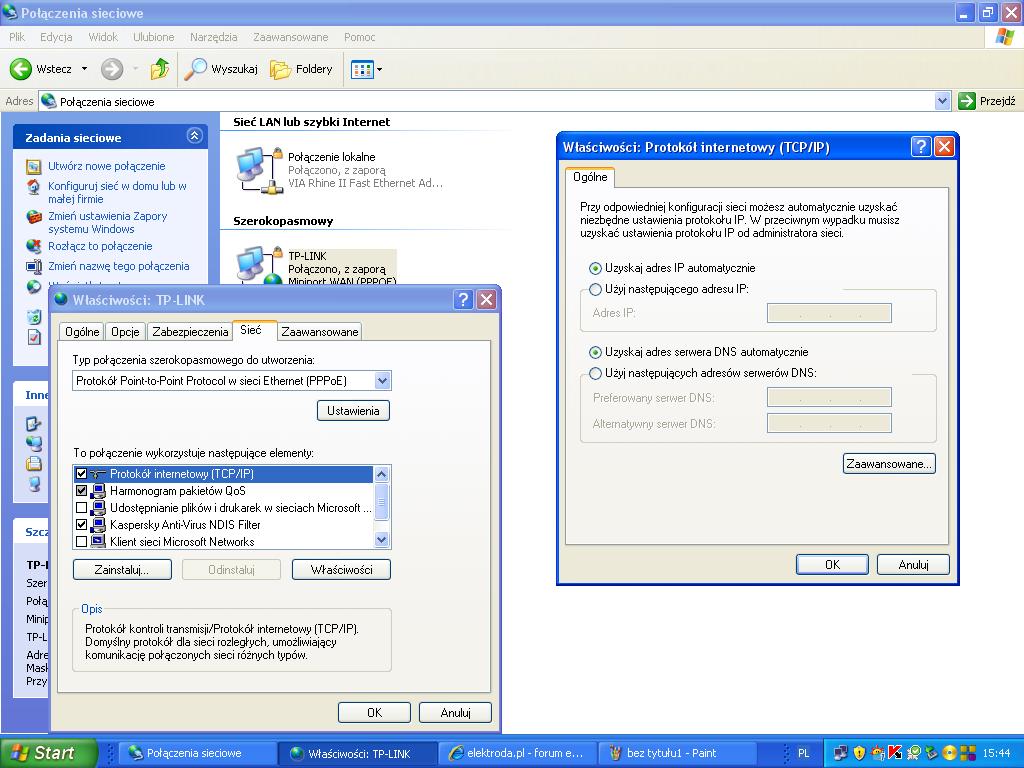Switch to the Ogólne tab in TP-LINK properties
Screen dimensions: 1024x768
[82, 332]
